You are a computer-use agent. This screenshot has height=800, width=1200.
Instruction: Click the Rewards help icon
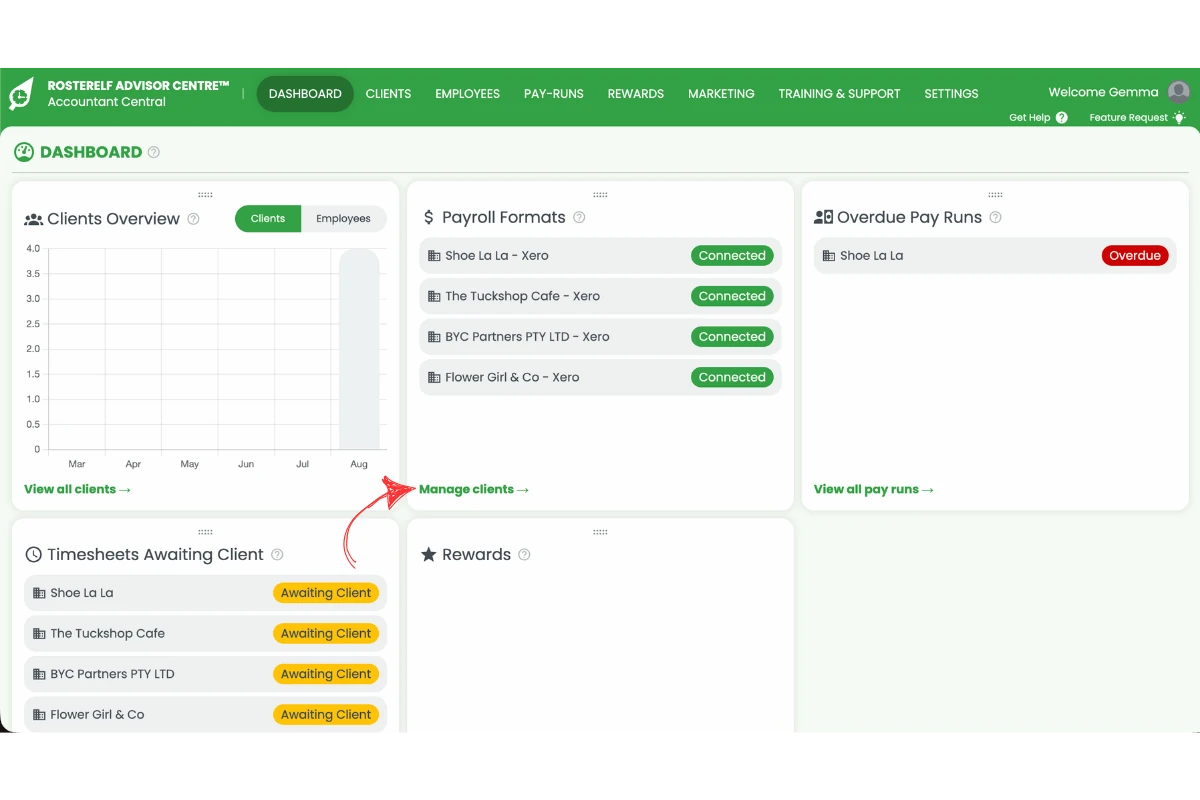click(524, 555)
